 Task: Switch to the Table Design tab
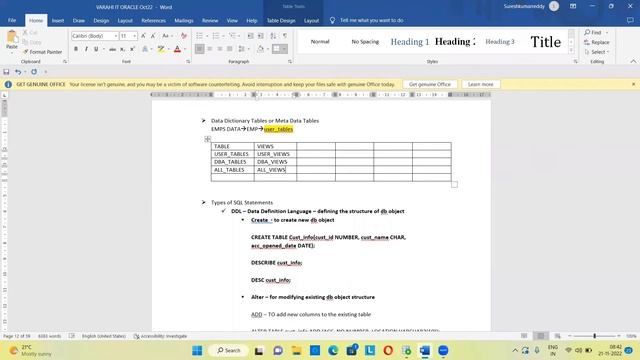click(281, 20)
